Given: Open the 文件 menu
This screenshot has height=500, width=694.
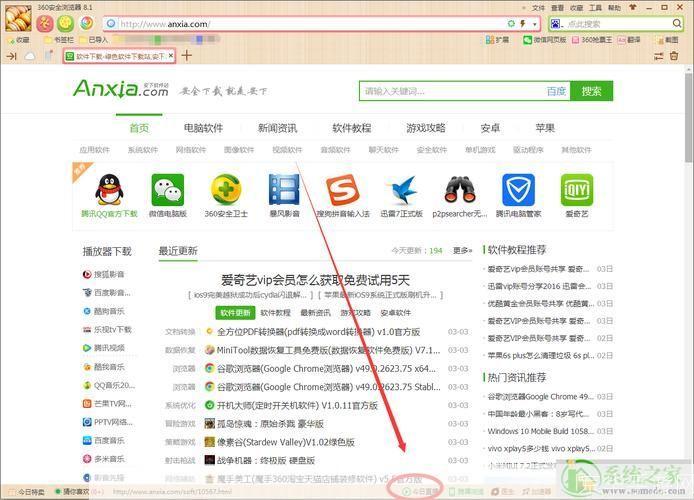Looking at the screenshot, I should coord(538,8).
